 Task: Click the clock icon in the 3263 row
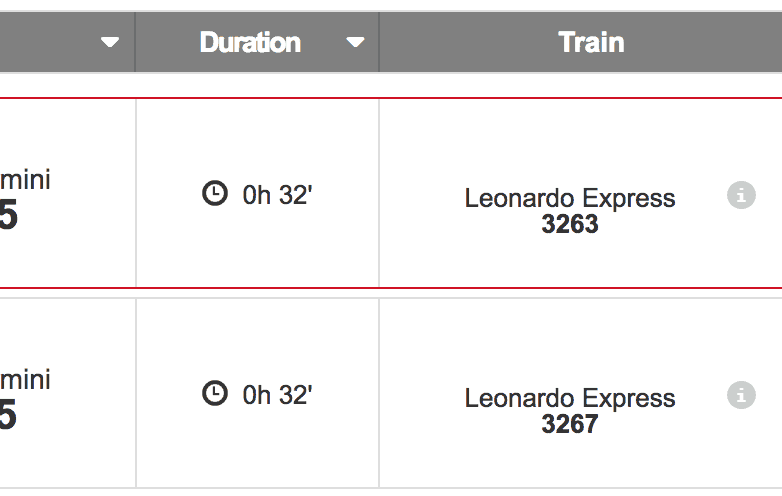[x=215, y=193]
